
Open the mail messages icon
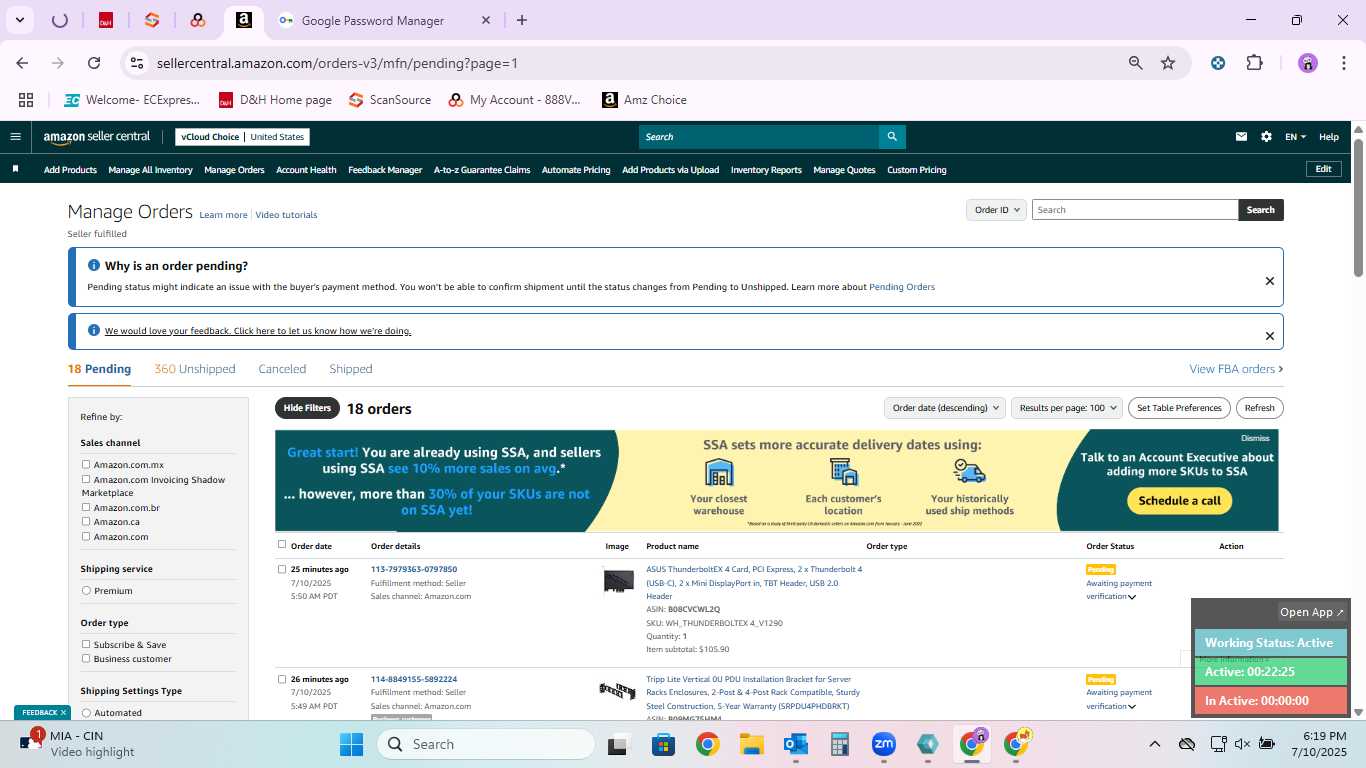(x=1242, y=137)
